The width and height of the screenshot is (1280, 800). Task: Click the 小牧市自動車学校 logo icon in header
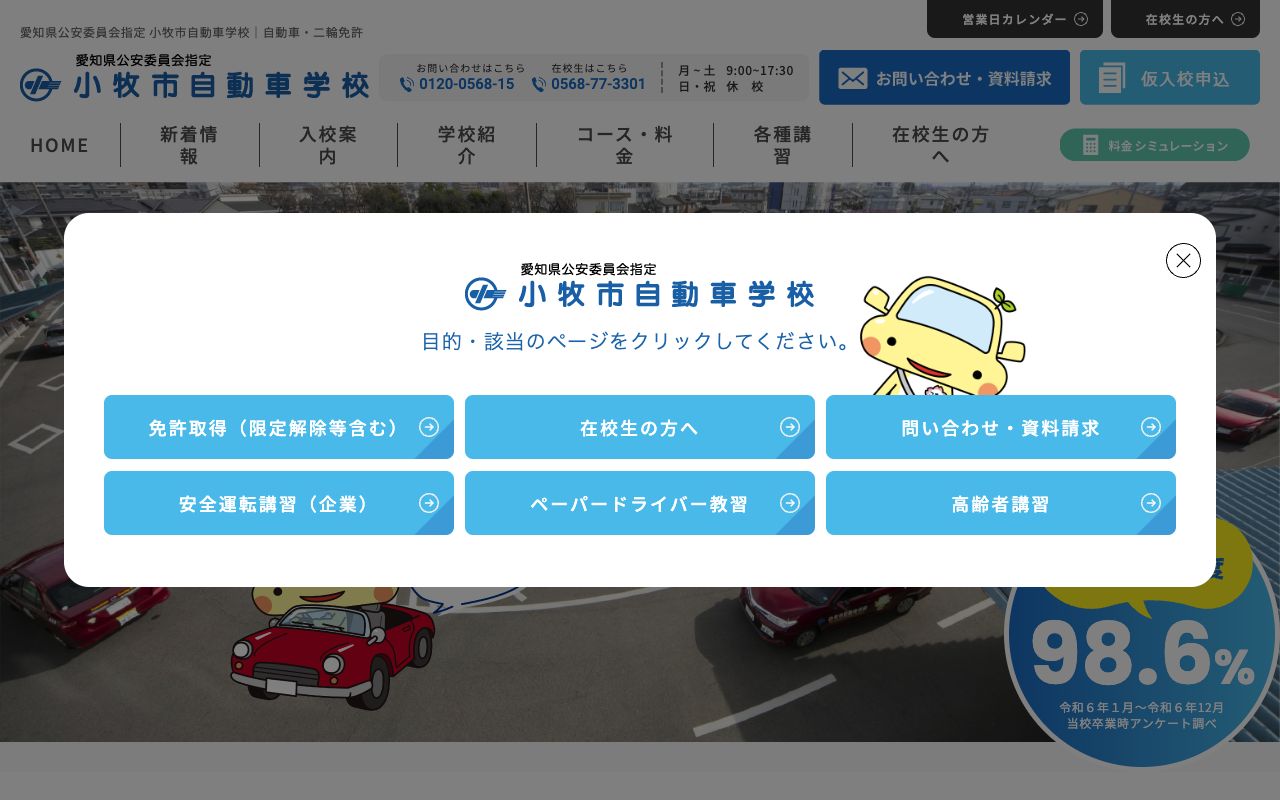40,85
